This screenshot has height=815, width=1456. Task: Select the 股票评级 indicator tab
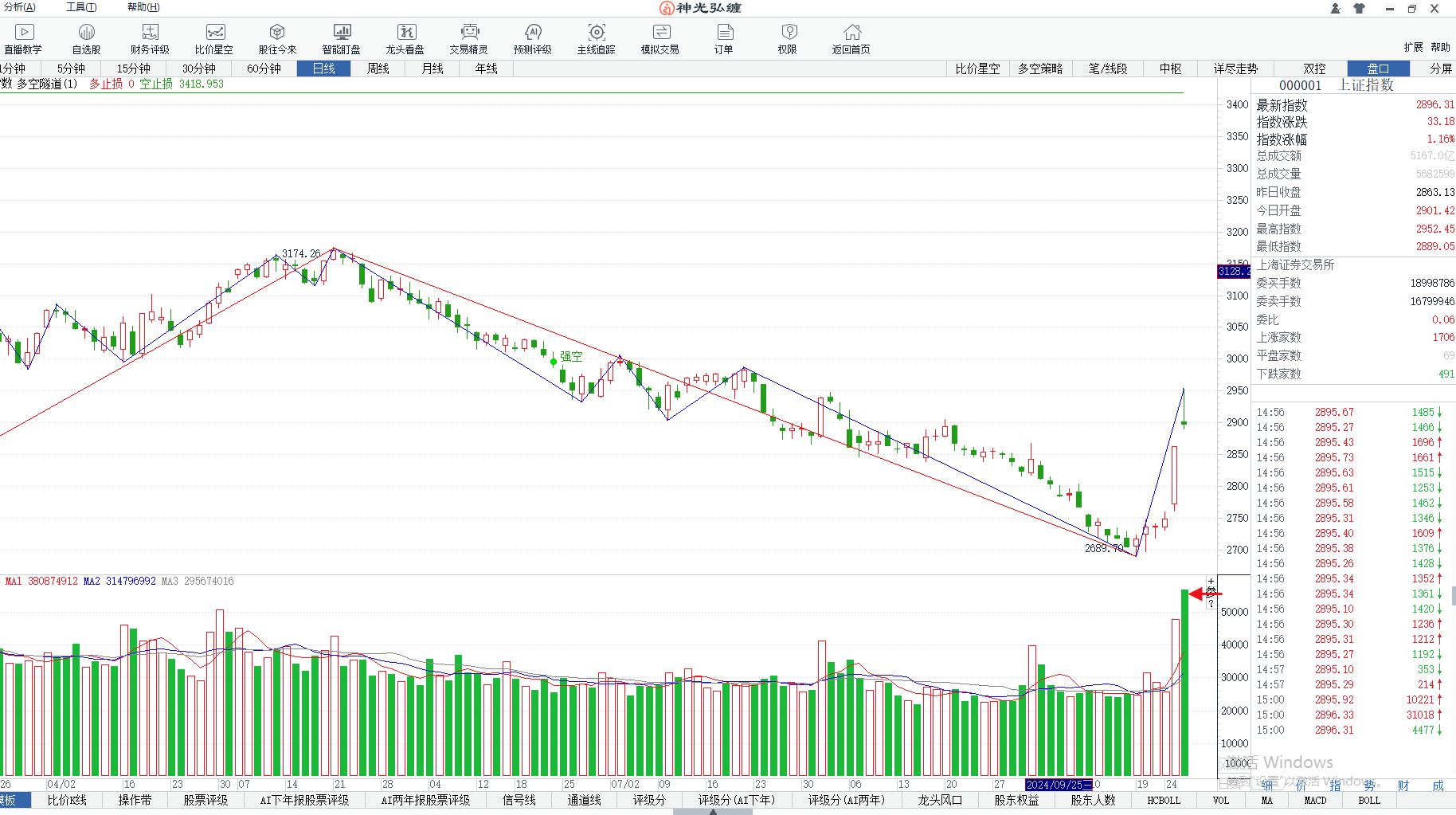click(x=205, y=800)
